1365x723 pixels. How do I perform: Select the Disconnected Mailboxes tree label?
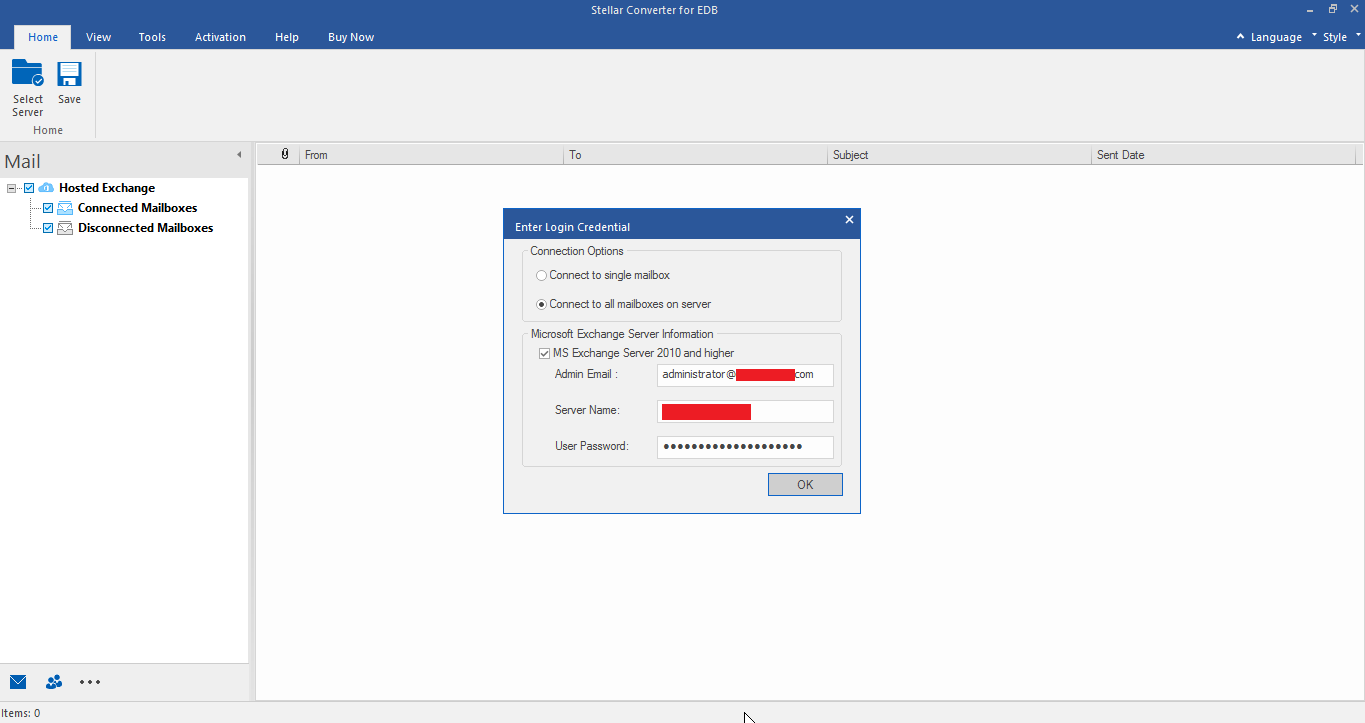pyautogui.click(x=146, y=228)
